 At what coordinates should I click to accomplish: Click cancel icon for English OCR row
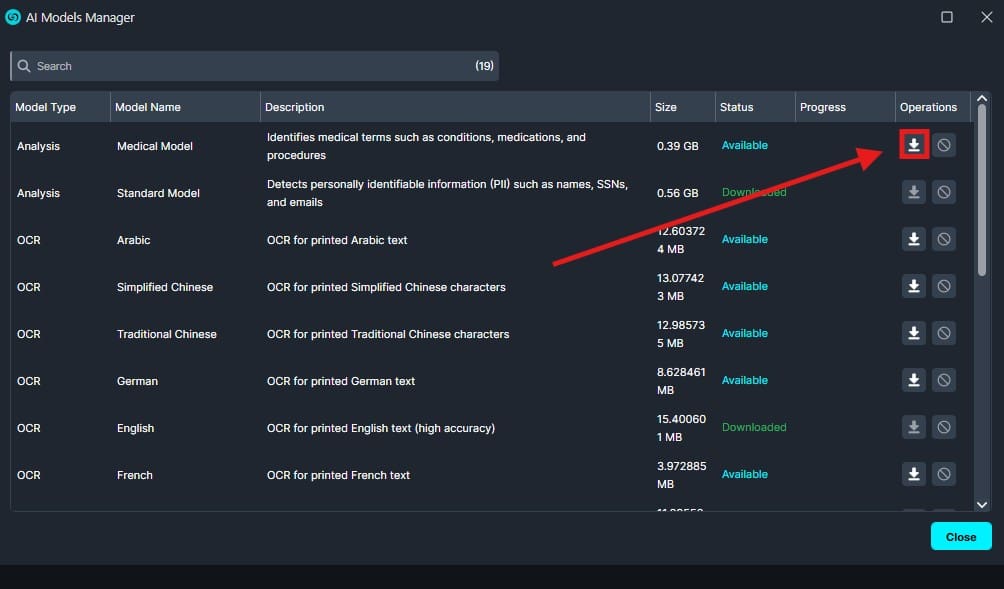click(943, 427)
